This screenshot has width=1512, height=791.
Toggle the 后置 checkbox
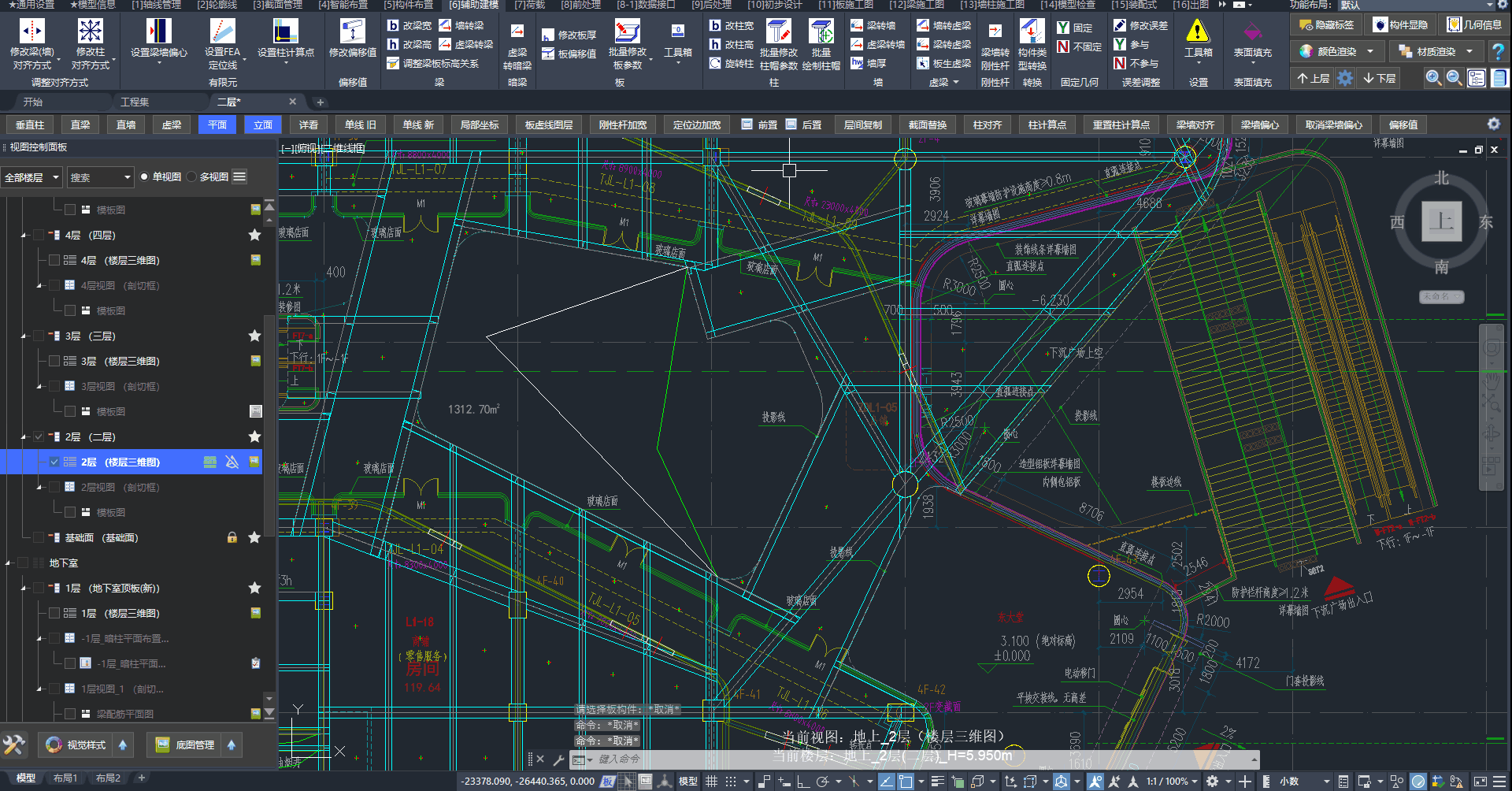point(791,124)
